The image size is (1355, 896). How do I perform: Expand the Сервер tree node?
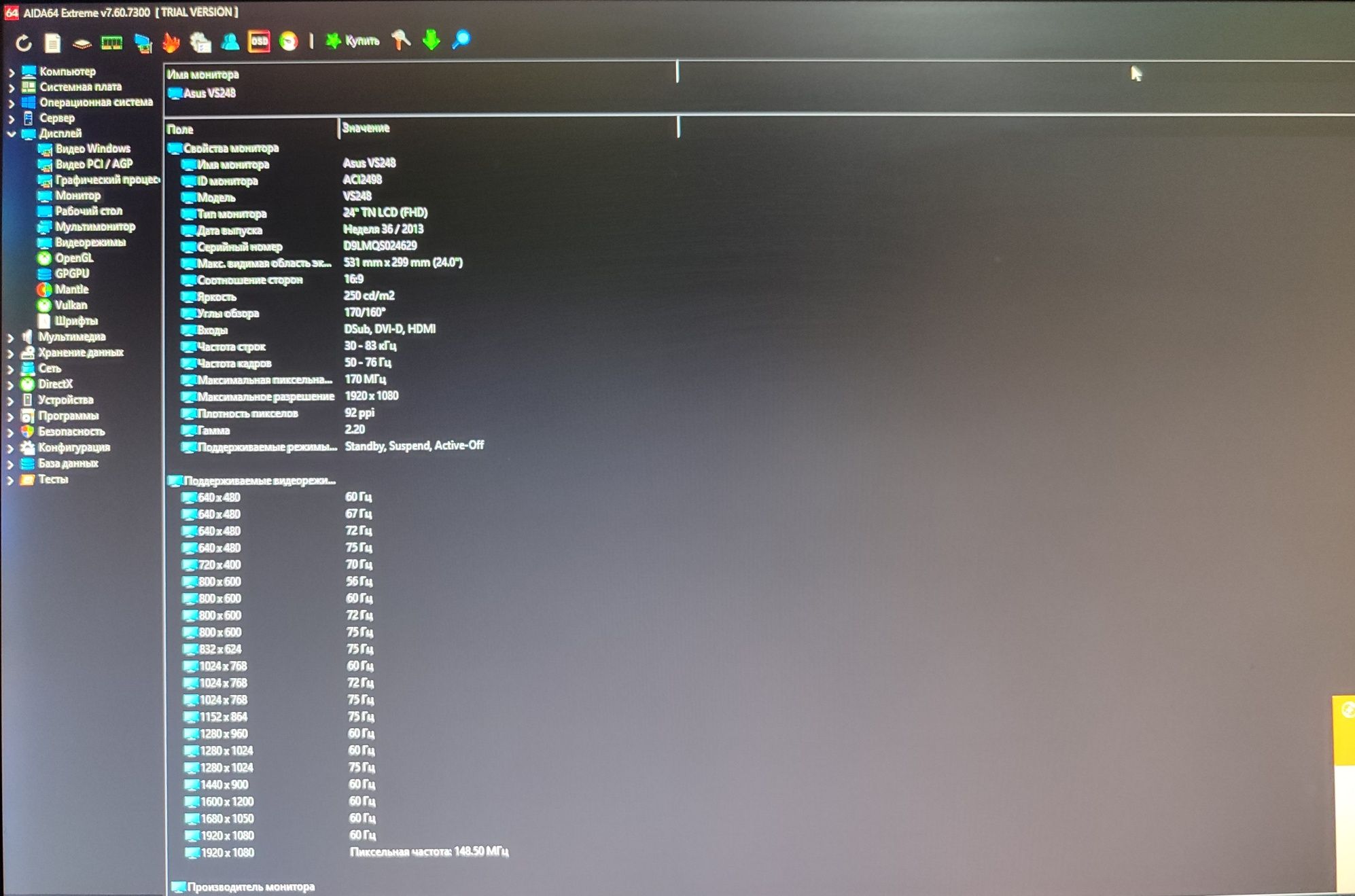pos(11,118)
